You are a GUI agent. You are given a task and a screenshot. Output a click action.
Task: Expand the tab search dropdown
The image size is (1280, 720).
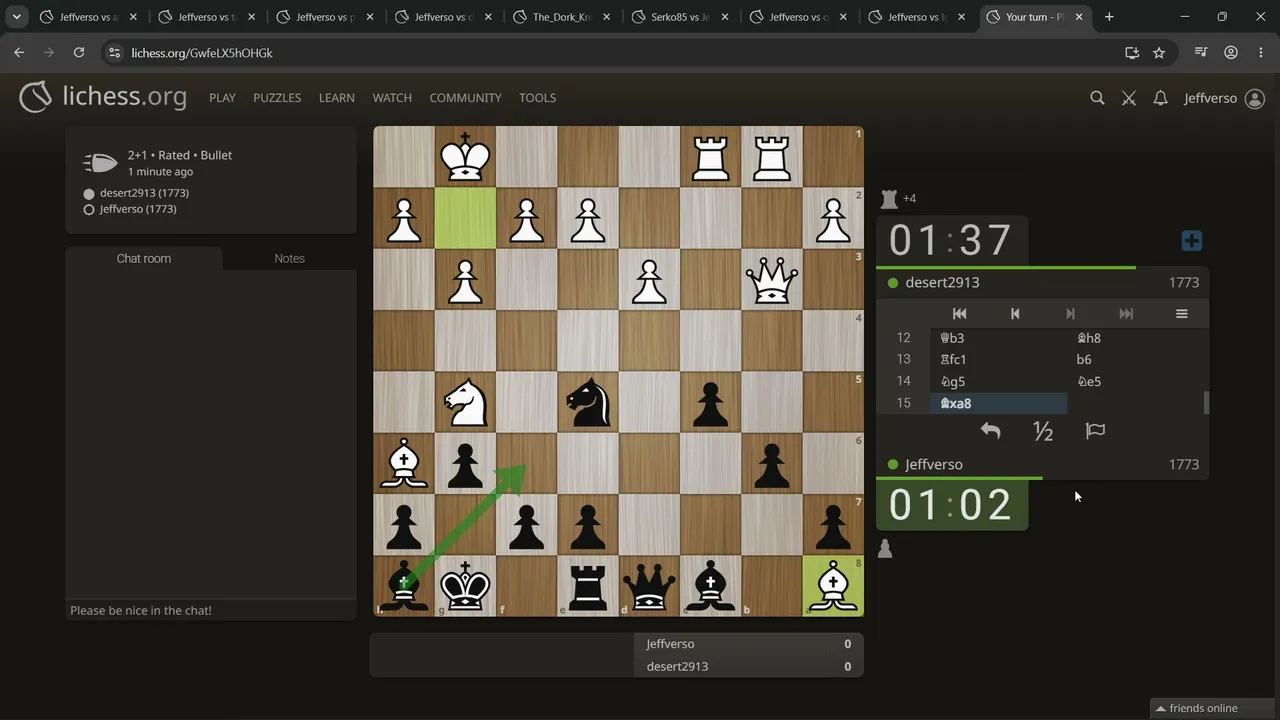(x=17, y=17)
